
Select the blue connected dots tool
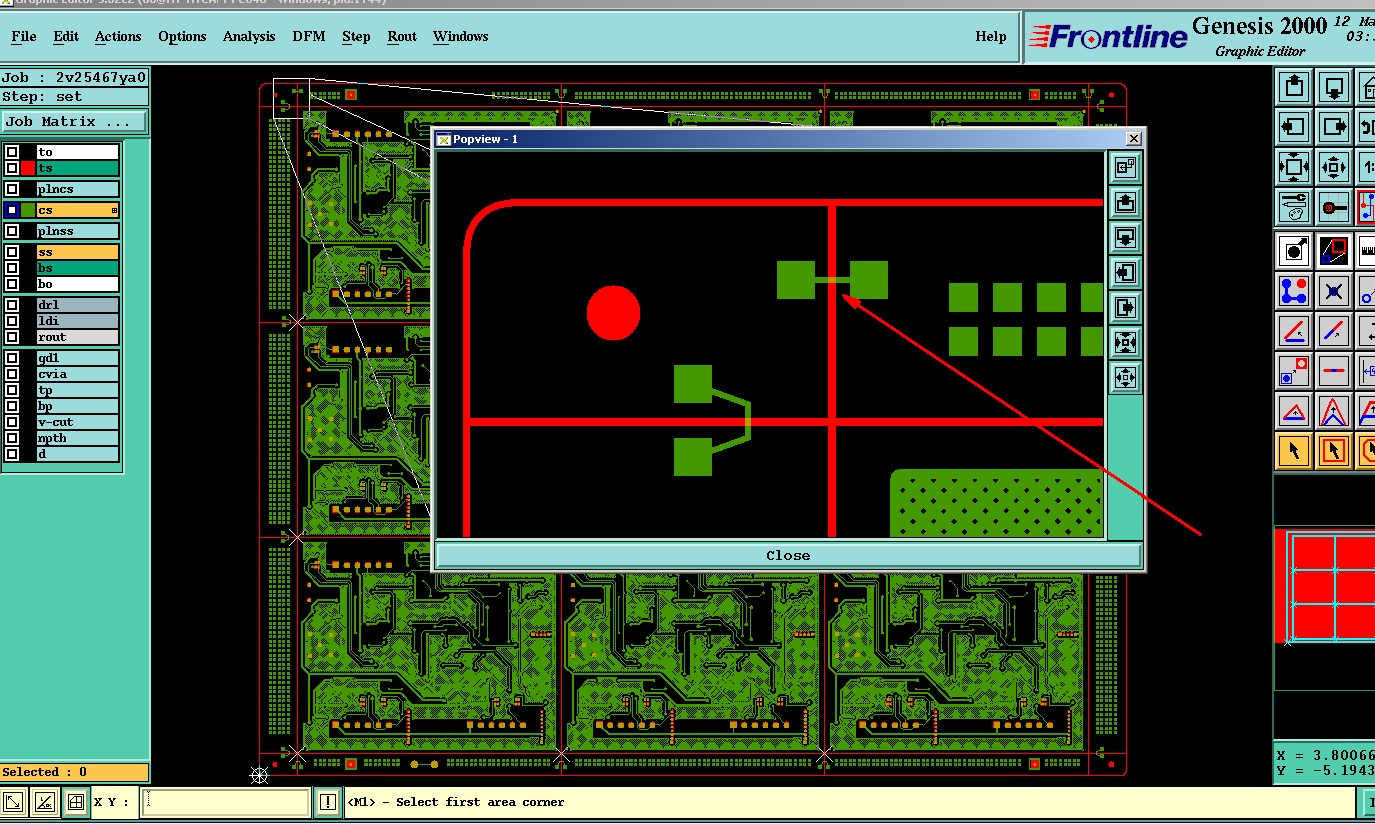[x=1295, y=291]
